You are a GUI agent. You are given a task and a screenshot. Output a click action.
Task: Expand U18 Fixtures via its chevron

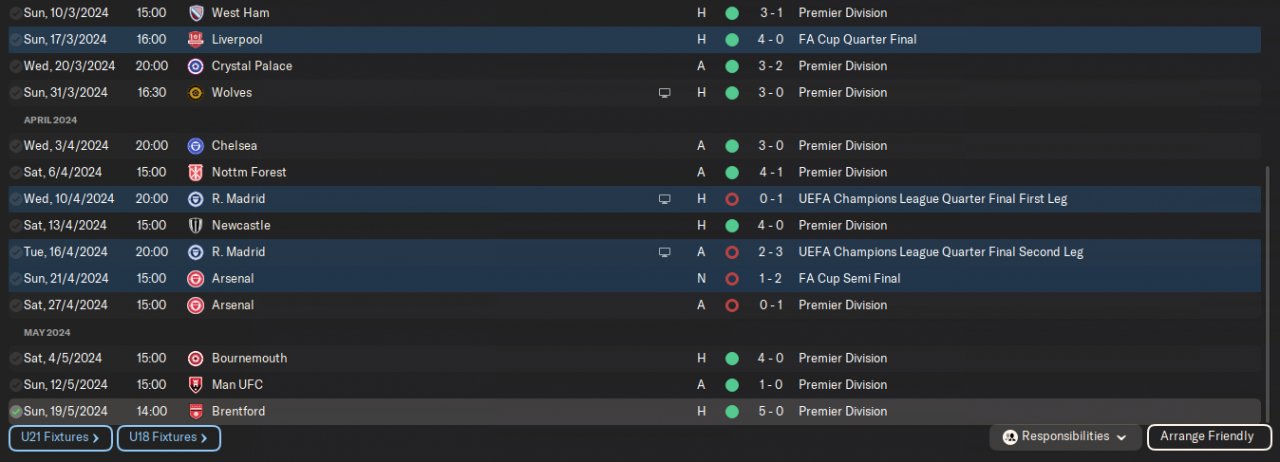[204, 437]
